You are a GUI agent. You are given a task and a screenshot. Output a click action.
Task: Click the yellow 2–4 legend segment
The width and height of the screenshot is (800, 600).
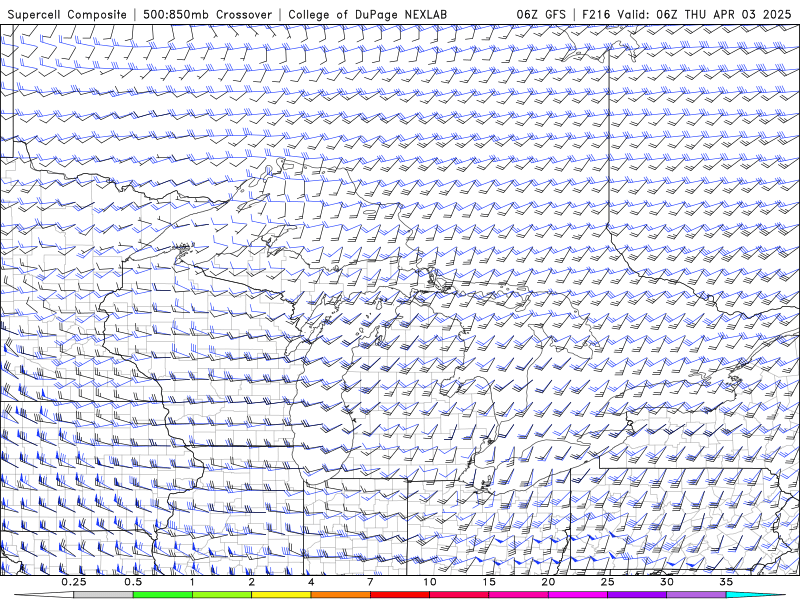281,595
